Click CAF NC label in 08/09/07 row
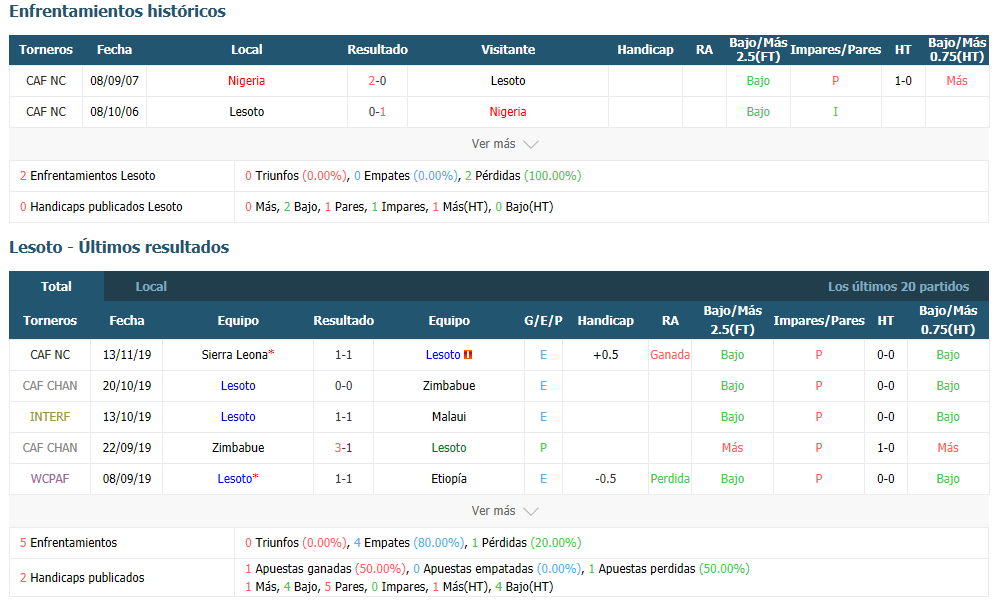This screenshot has width=995, height=602. click(46, 81)
